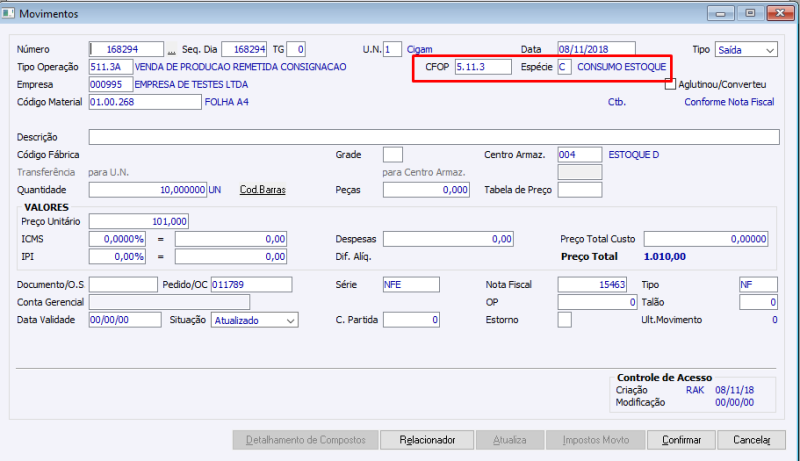800x461 pixels.
Task: Click the Conta Gerencial field
Action: coord(169,302)
